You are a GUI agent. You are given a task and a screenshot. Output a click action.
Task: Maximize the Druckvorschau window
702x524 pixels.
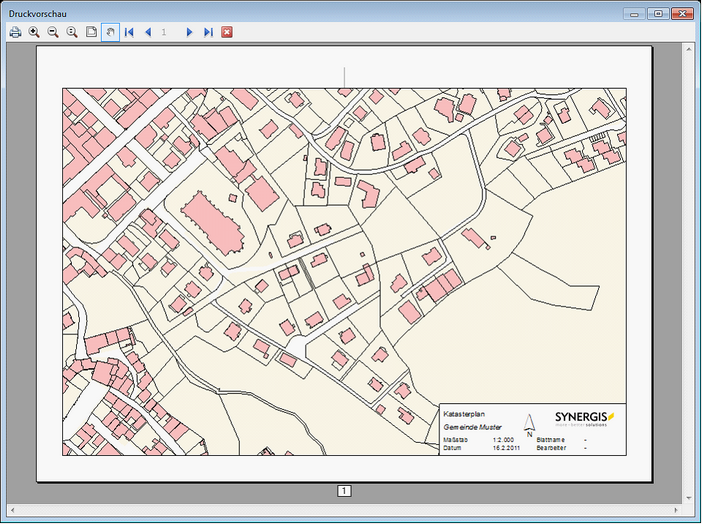click(x=657, y=13)
